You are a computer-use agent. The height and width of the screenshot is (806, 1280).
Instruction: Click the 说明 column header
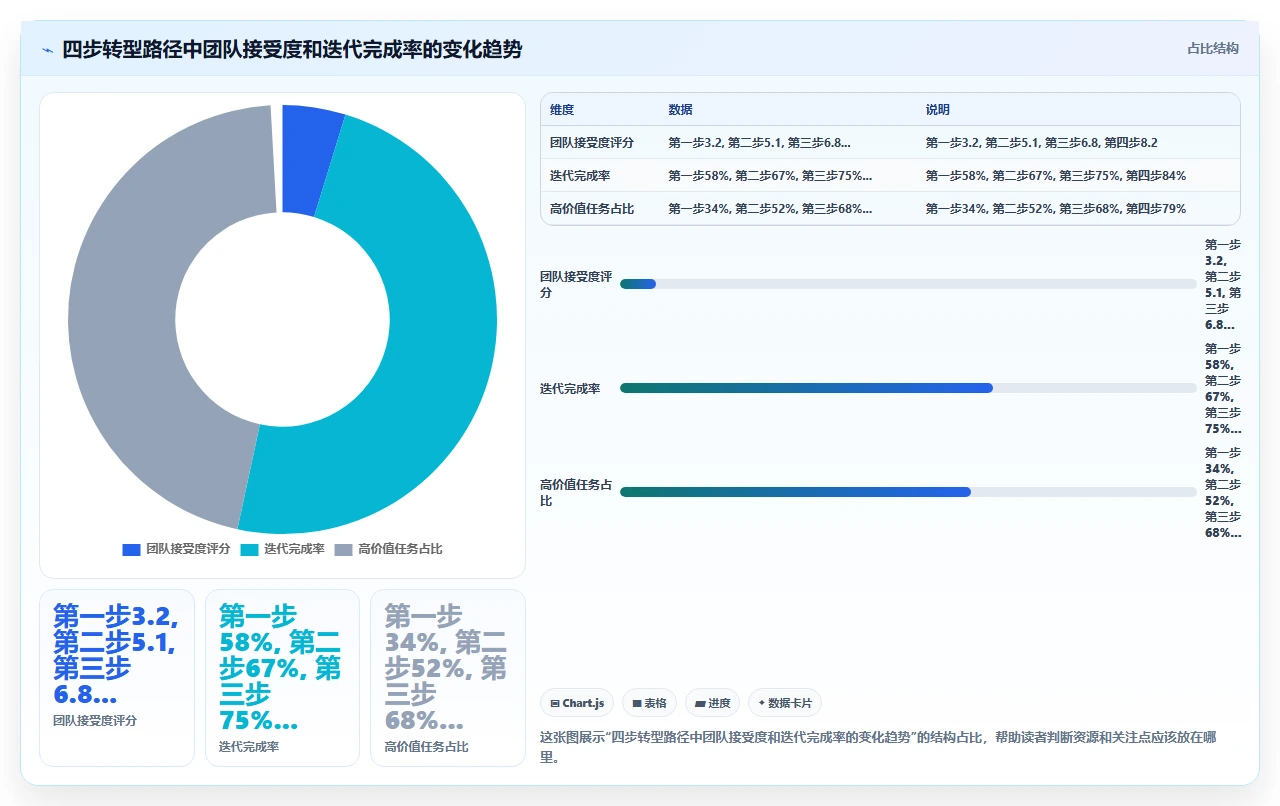click(938, 110)
